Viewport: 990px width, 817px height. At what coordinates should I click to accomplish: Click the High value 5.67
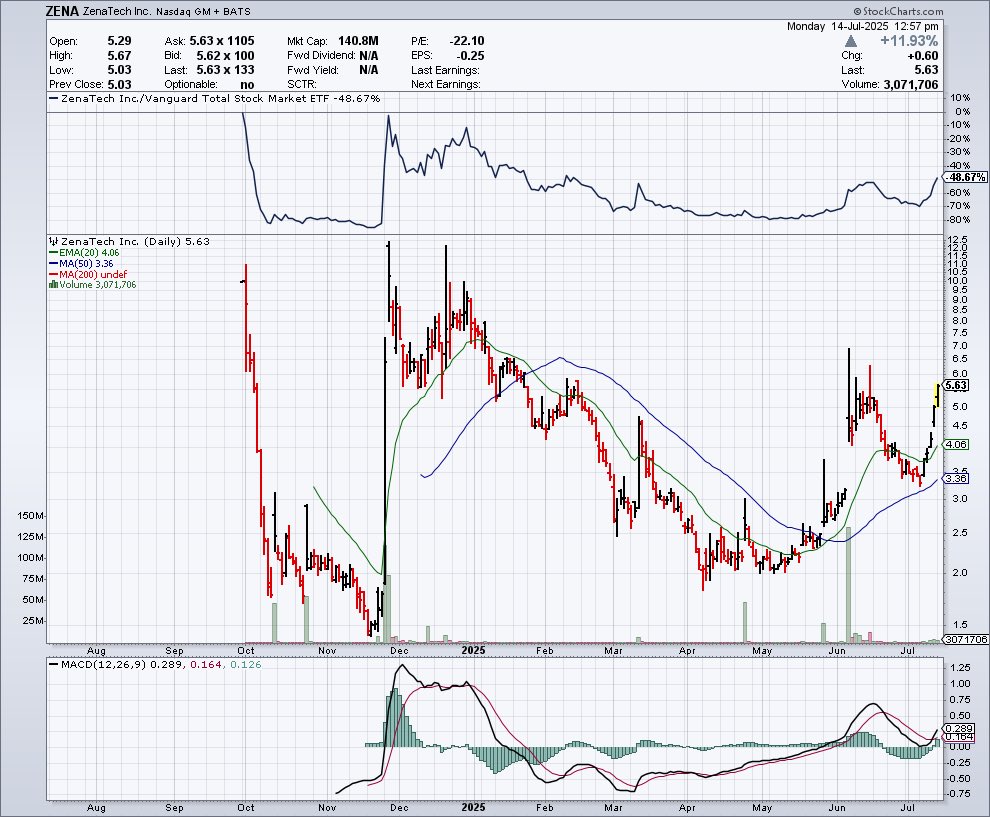point(119,56)
